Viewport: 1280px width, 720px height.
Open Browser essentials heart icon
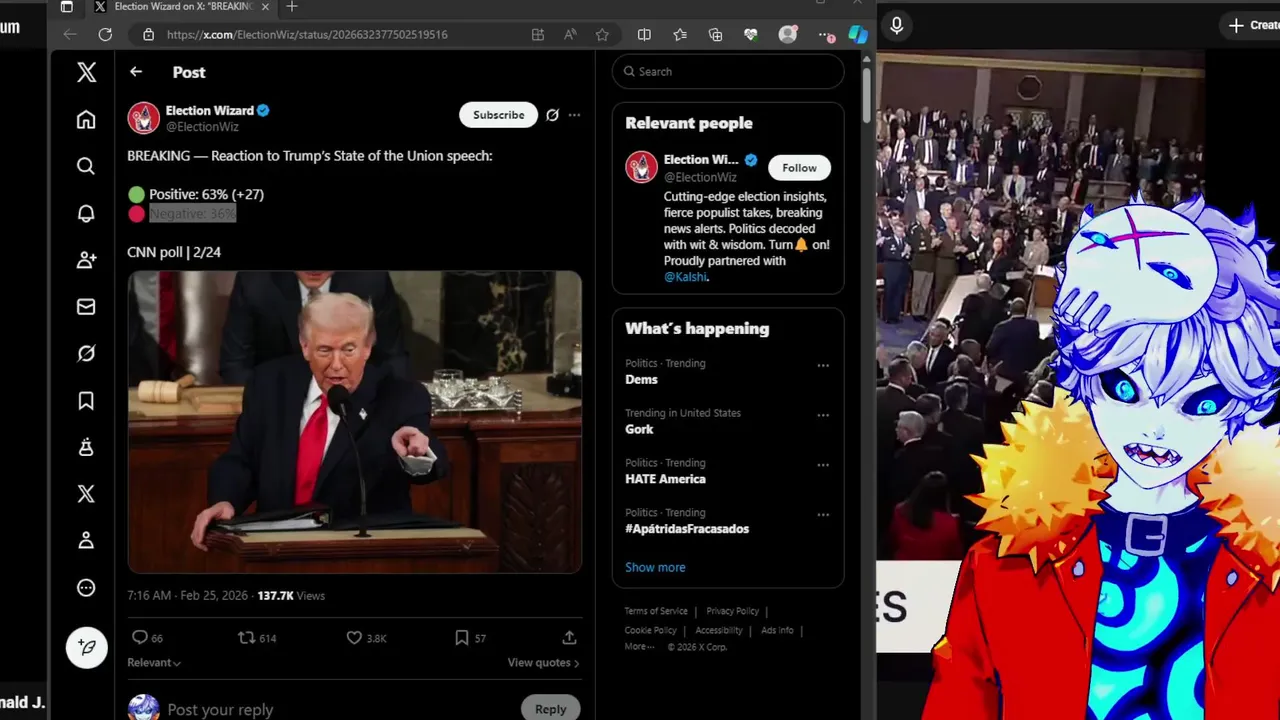click(x=751, y=34)
